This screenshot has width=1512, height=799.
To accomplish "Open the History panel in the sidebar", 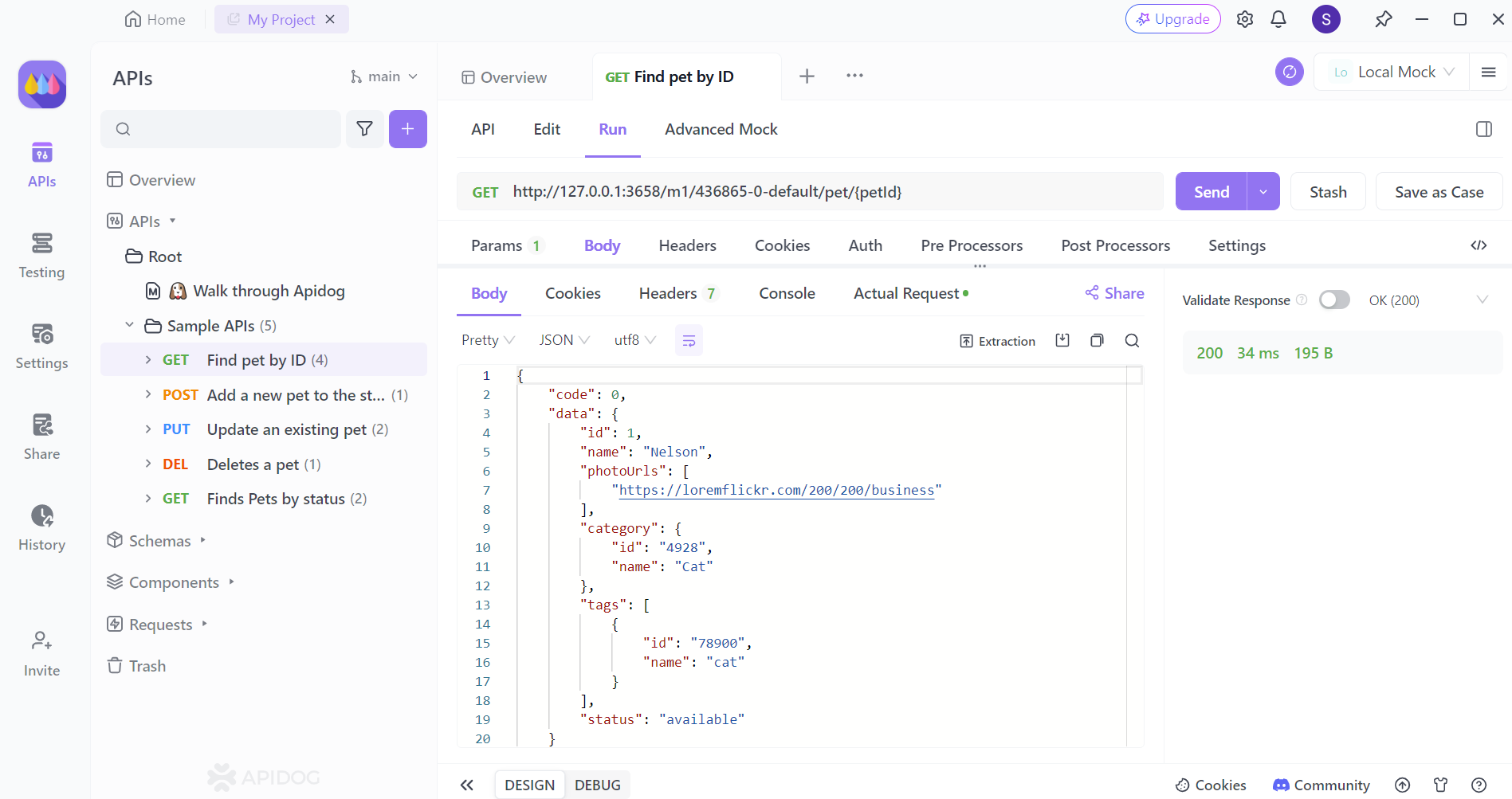I will (x=41, y=527).
